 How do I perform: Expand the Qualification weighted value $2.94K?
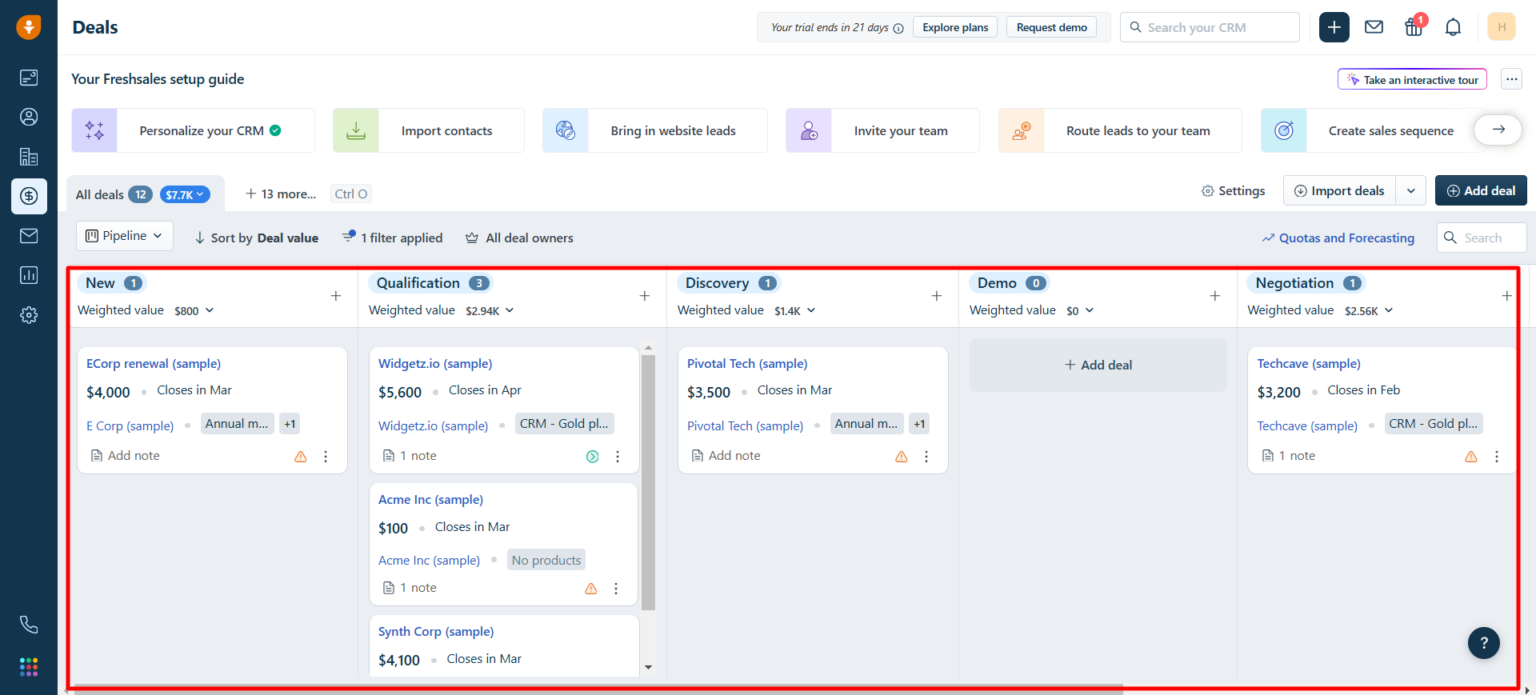(490, 311)
